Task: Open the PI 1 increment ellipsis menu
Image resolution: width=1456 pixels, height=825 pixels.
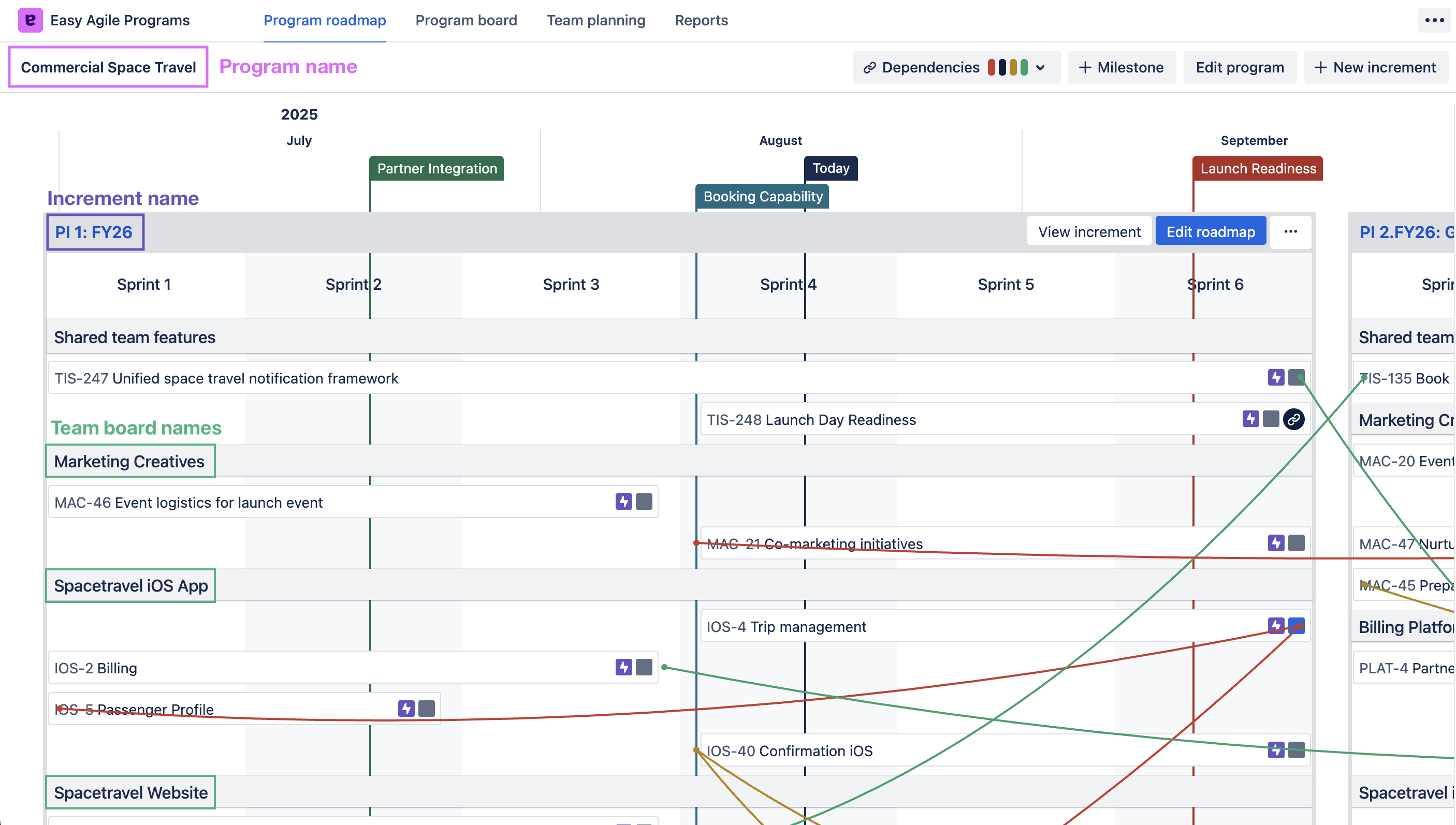Action: (1290, 232)
